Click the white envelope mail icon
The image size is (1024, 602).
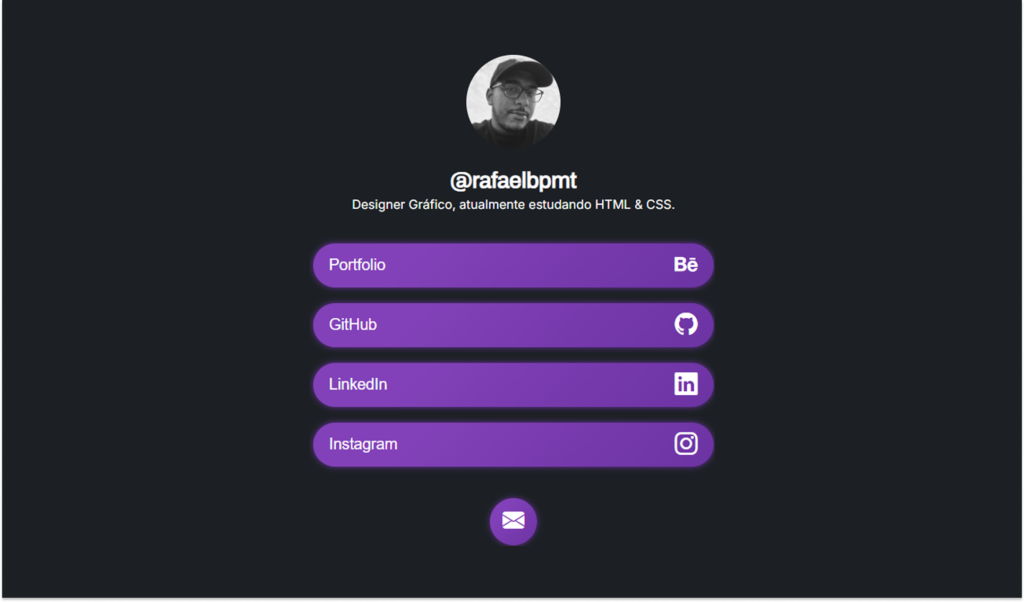pyautogui.click(x=513, y=520)
